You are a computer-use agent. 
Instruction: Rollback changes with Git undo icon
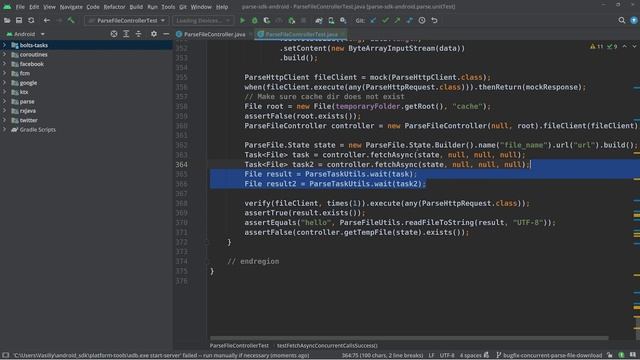(x=434, y=20)
